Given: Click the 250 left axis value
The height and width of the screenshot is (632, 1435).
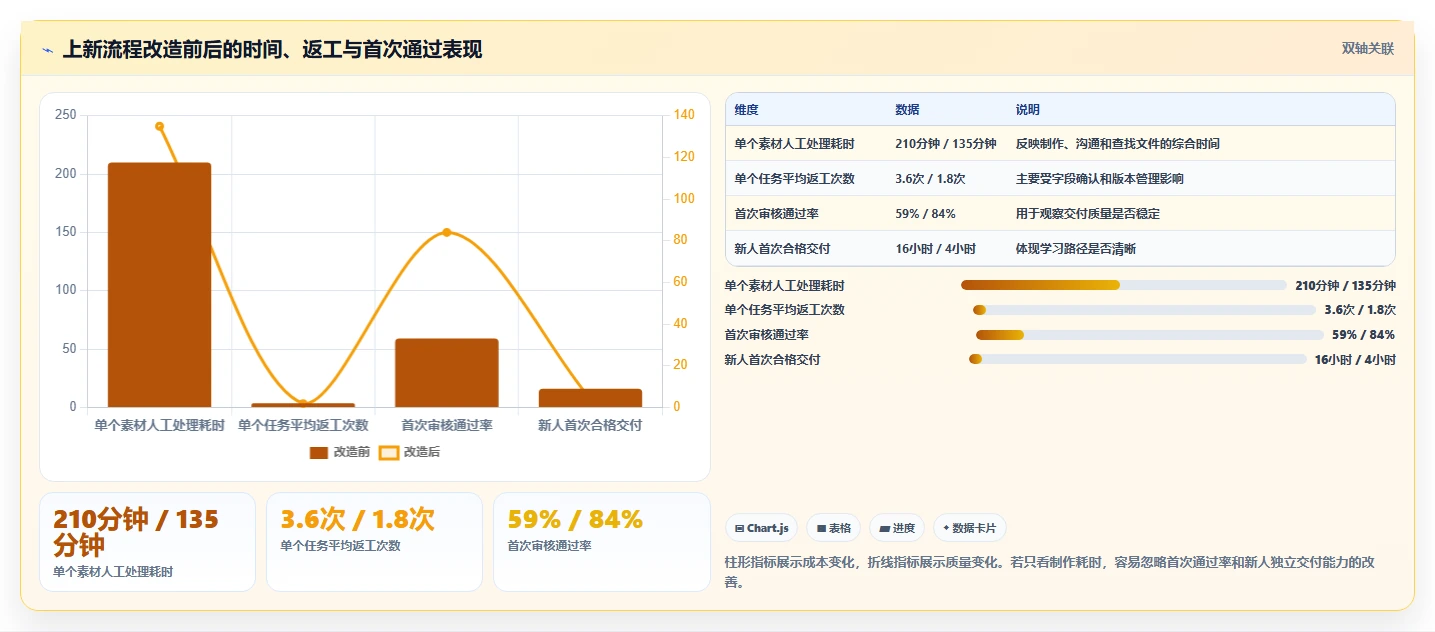Looking at the screenshot, I should (65, 115).
